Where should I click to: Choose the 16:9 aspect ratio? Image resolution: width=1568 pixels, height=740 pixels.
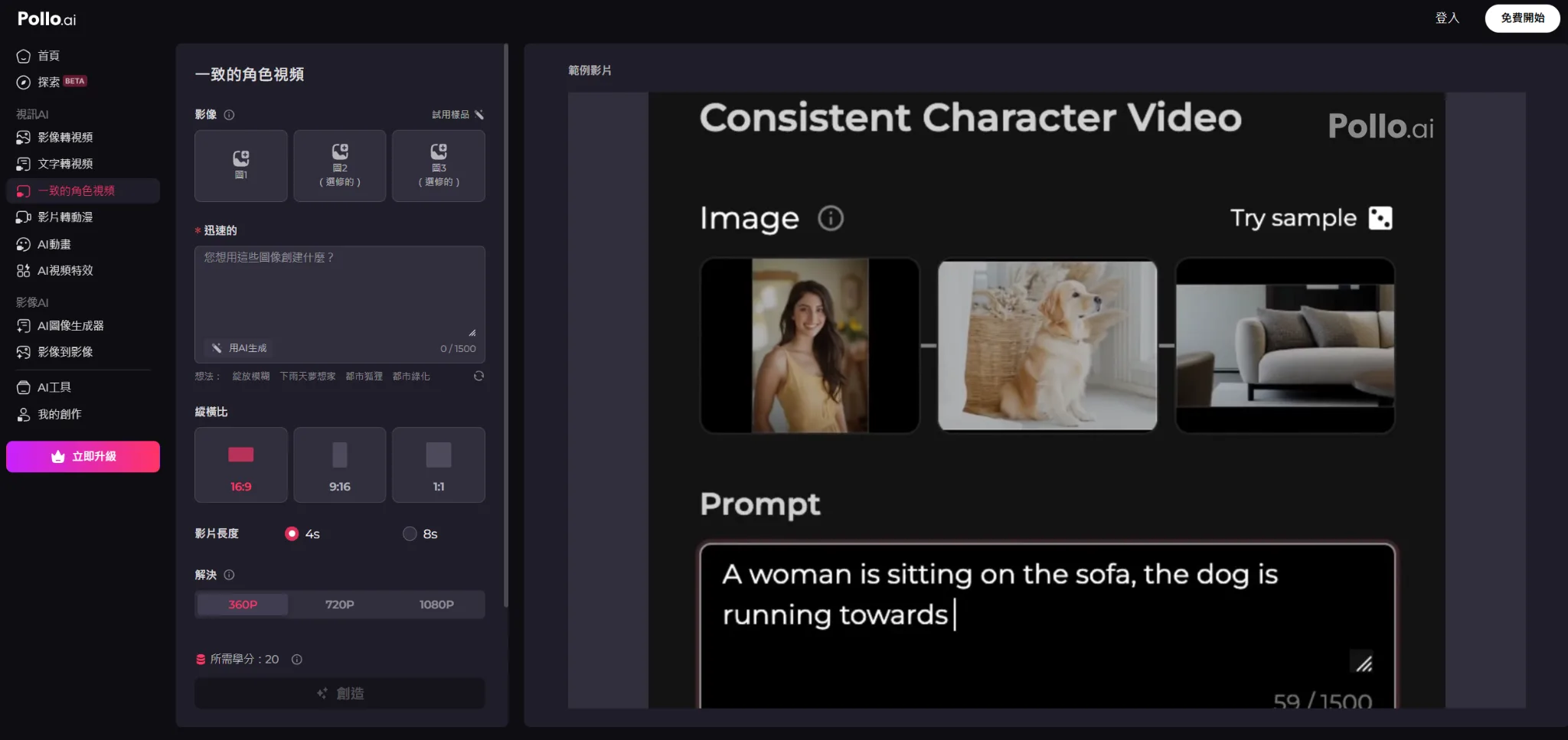click(x=241, y=465)
